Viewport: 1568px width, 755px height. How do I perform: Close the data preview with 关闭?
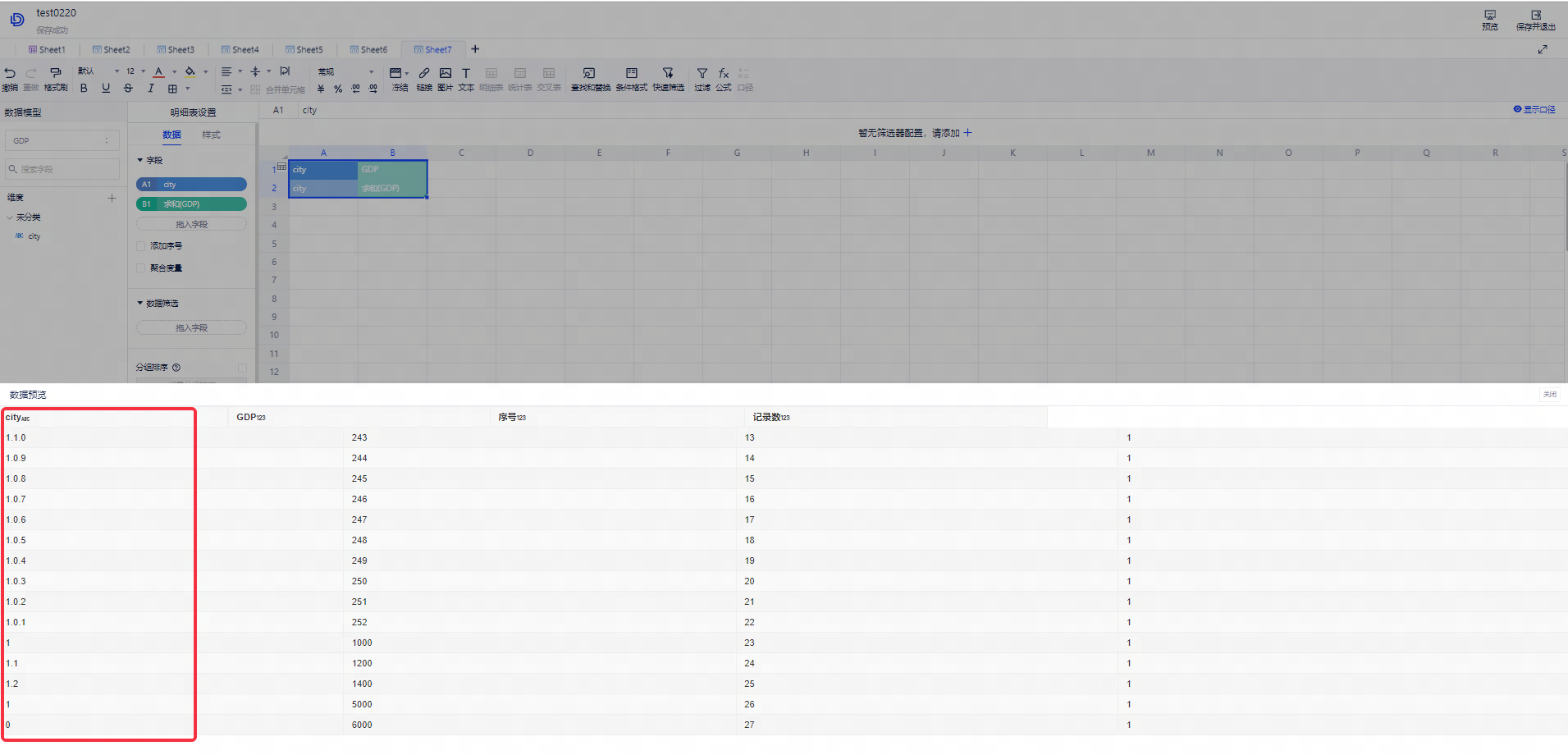pyautogui.click(x=1549, y=395)
